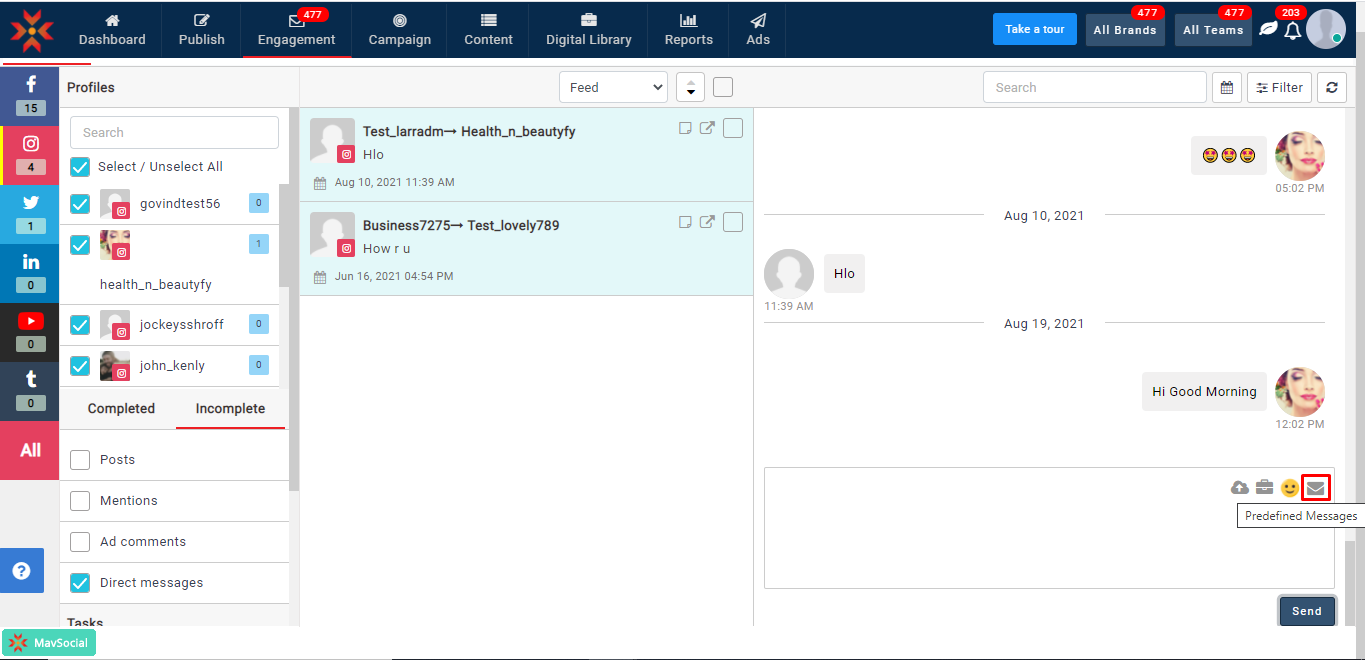Click the refresh feed icon
1365x660 pixels.
[1331, 88]
